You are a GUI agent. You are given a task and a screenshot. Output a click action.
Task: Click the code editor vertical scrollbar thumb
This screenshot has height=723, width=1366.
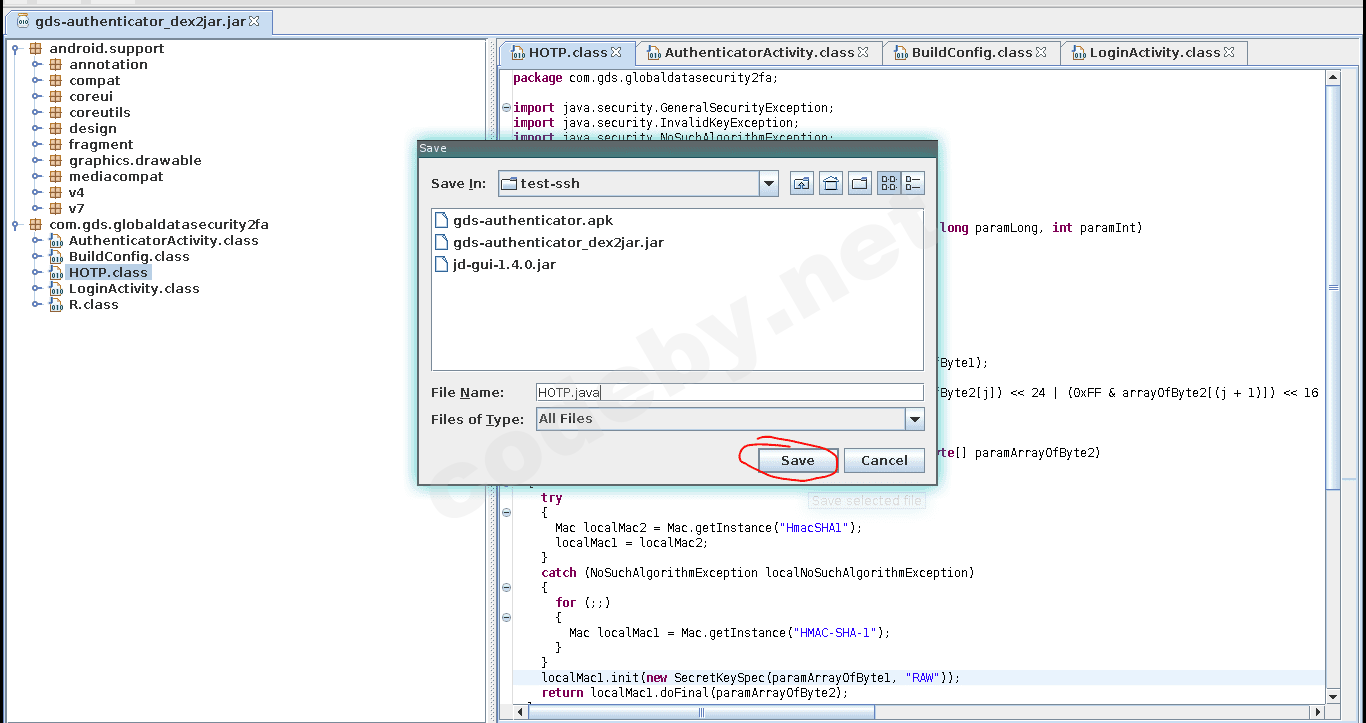click(x=1333, y=288)
